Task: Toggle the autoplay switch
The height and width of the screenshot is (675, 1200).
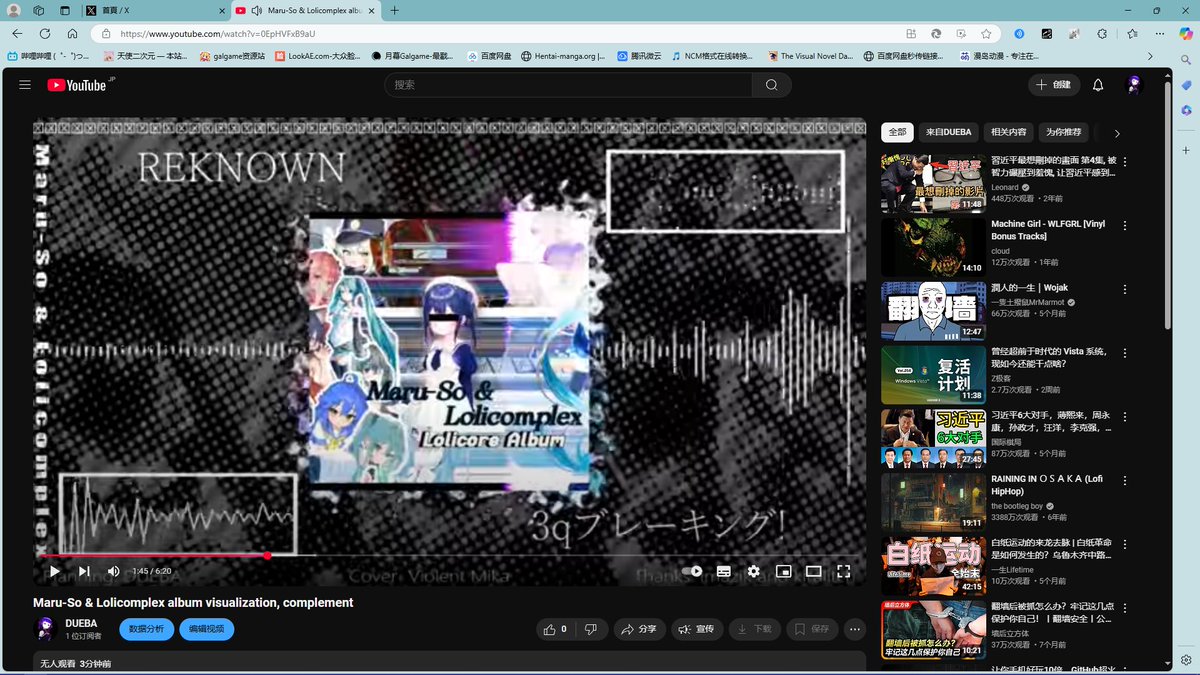Action: [x=692, y=571]
